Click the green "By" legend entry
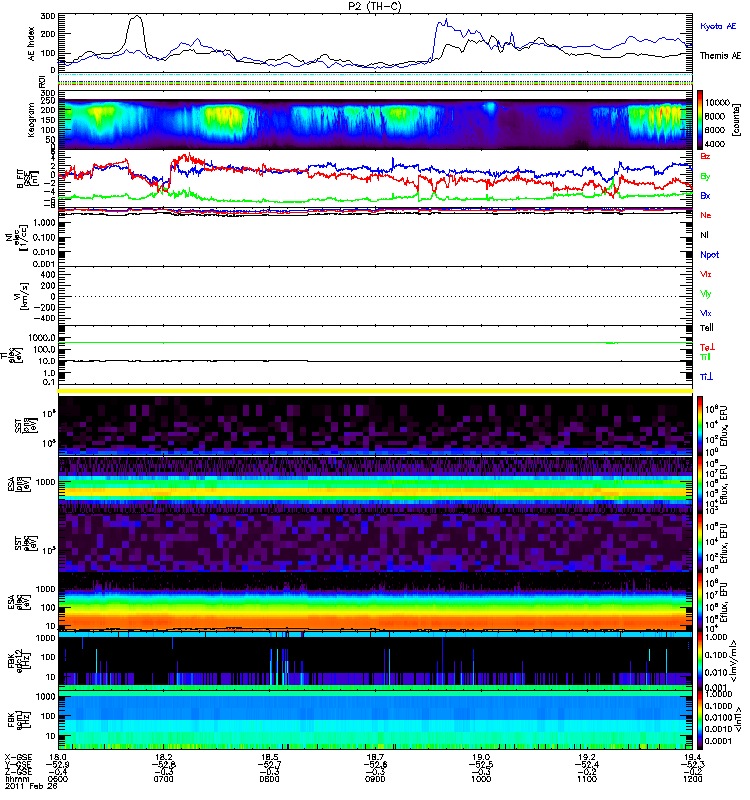The width and height of the screenshot is (750, 800). pos(705,177)
